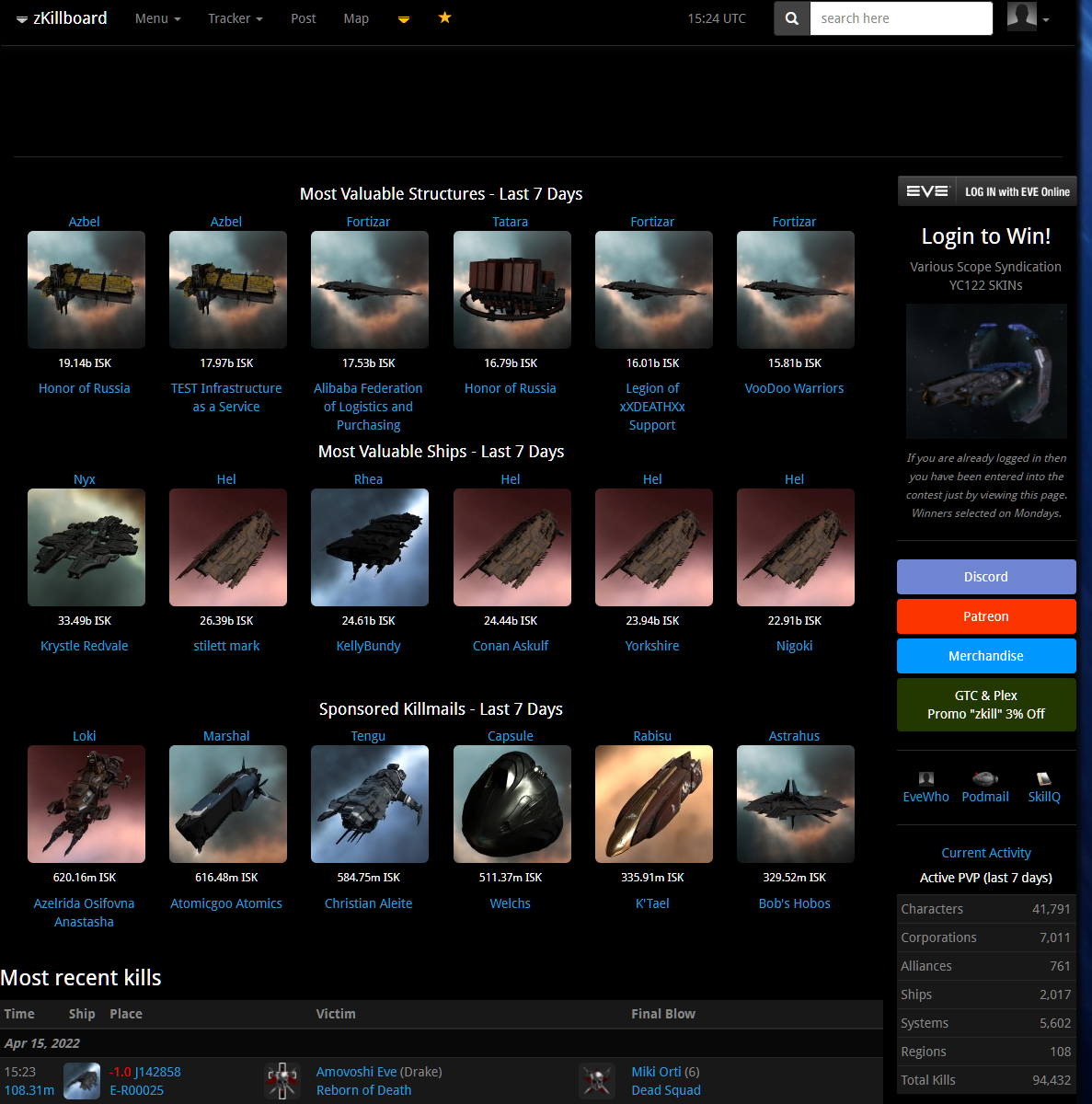Open the Astrahus killmail thumbnail
Screen dimensions: 1092x1104
796,804
